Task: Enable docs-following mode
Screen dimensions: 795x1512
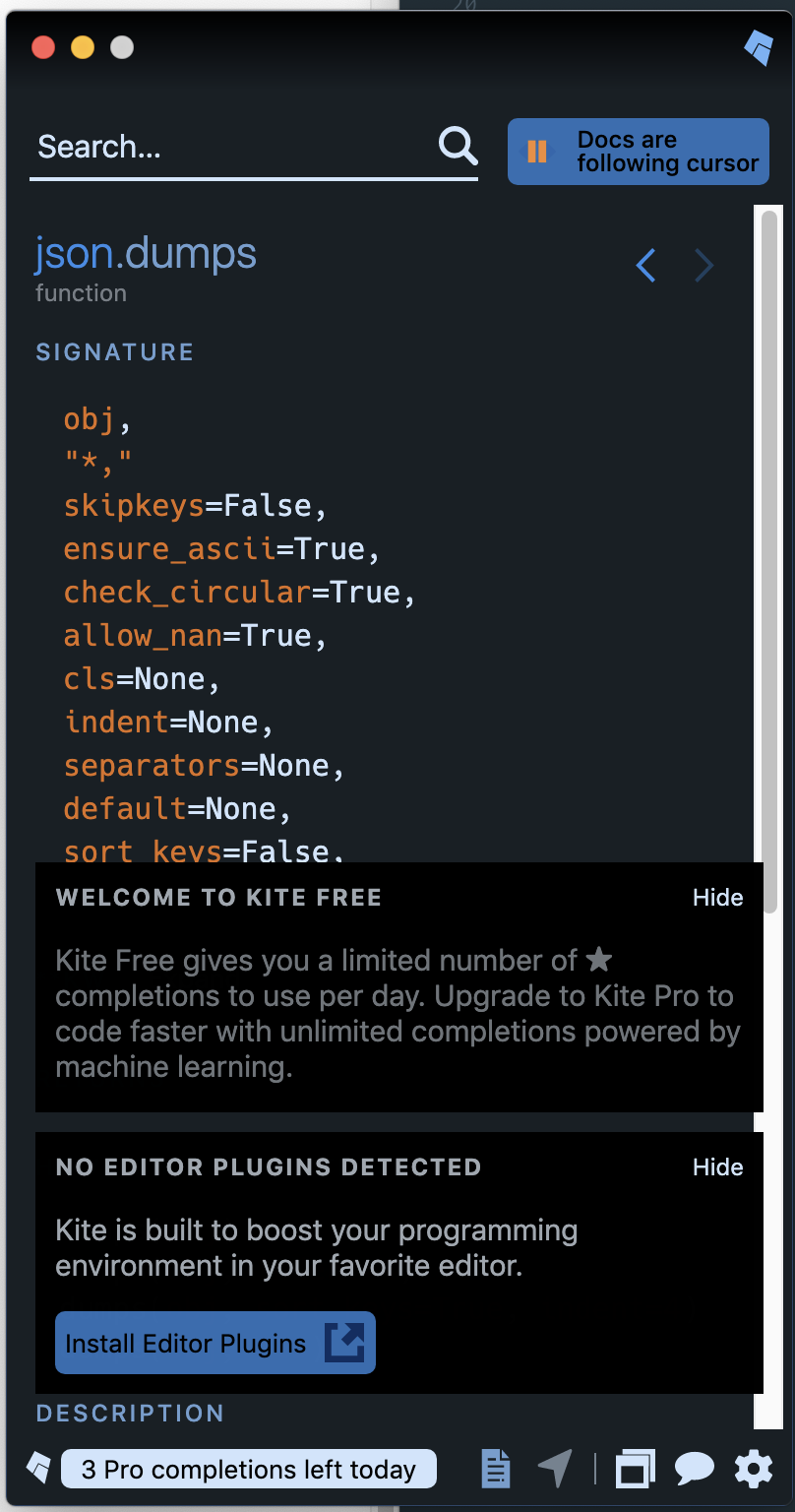Action: (638, 151)
